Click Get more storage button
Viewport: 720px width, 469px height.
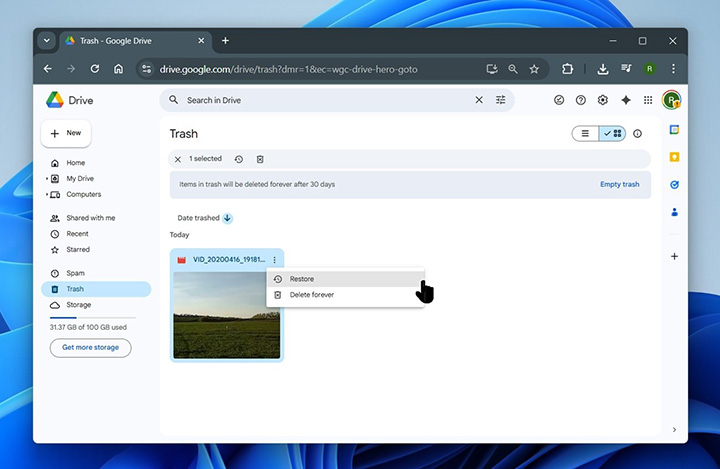pyautogui.click(x=90, y=348)
